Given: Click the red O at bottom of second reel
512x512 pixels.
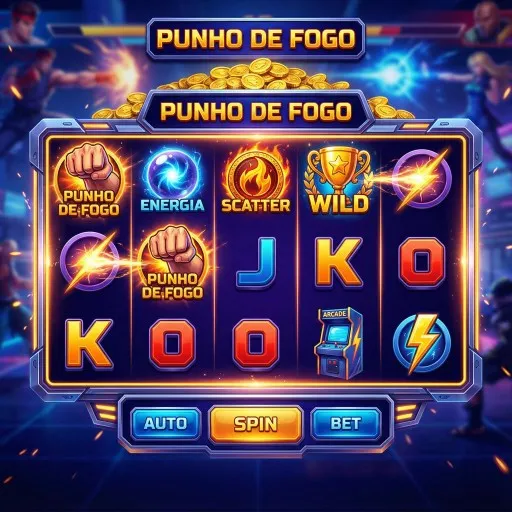Looking at the screenshot, I should point(172,344).
